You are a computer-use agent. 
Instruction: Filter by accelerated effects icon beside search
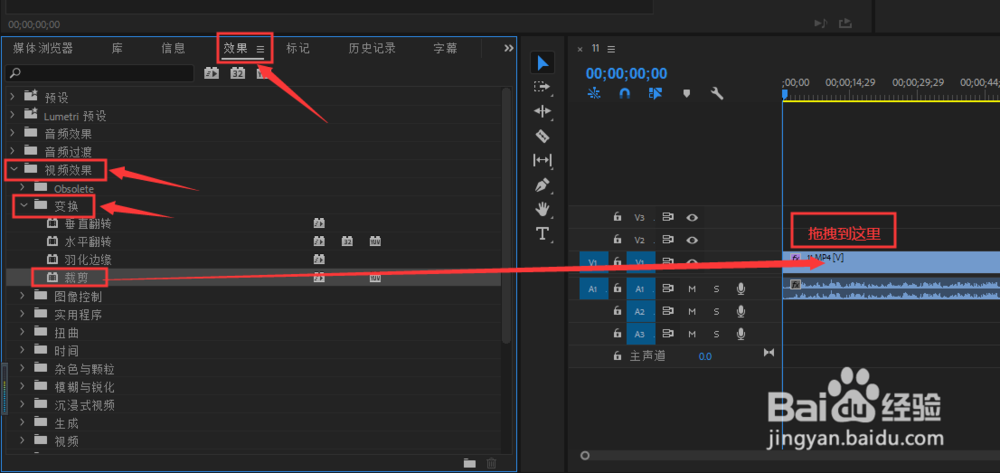[211, 73]
